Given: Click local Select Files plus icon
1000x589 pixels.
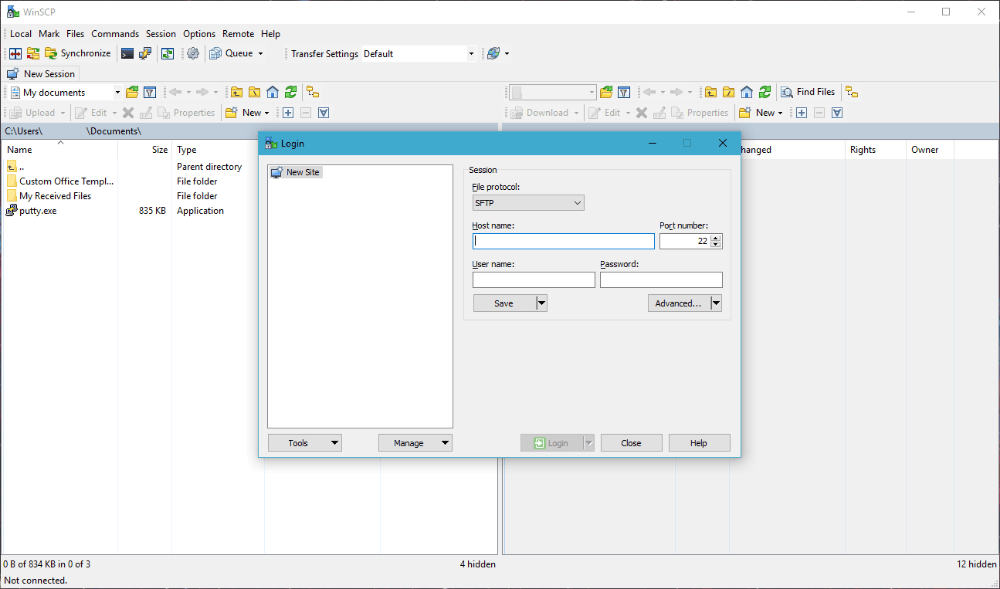Looking at the screenshot, I should (x=288, y=113).
